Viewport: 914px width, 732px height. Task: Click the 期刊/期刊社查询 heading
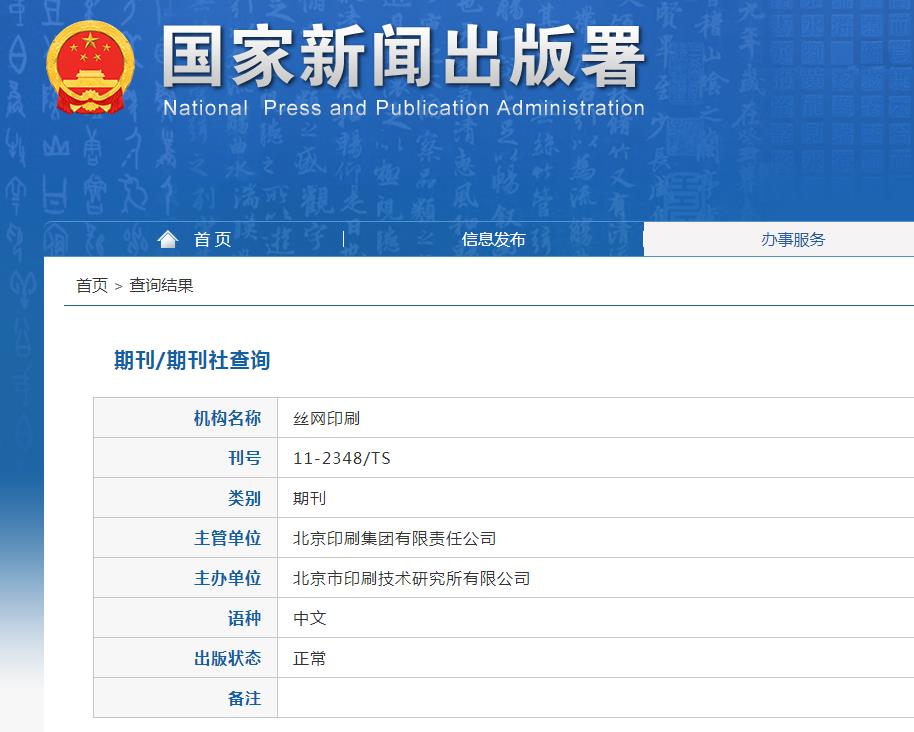click(x=192, y=360)
